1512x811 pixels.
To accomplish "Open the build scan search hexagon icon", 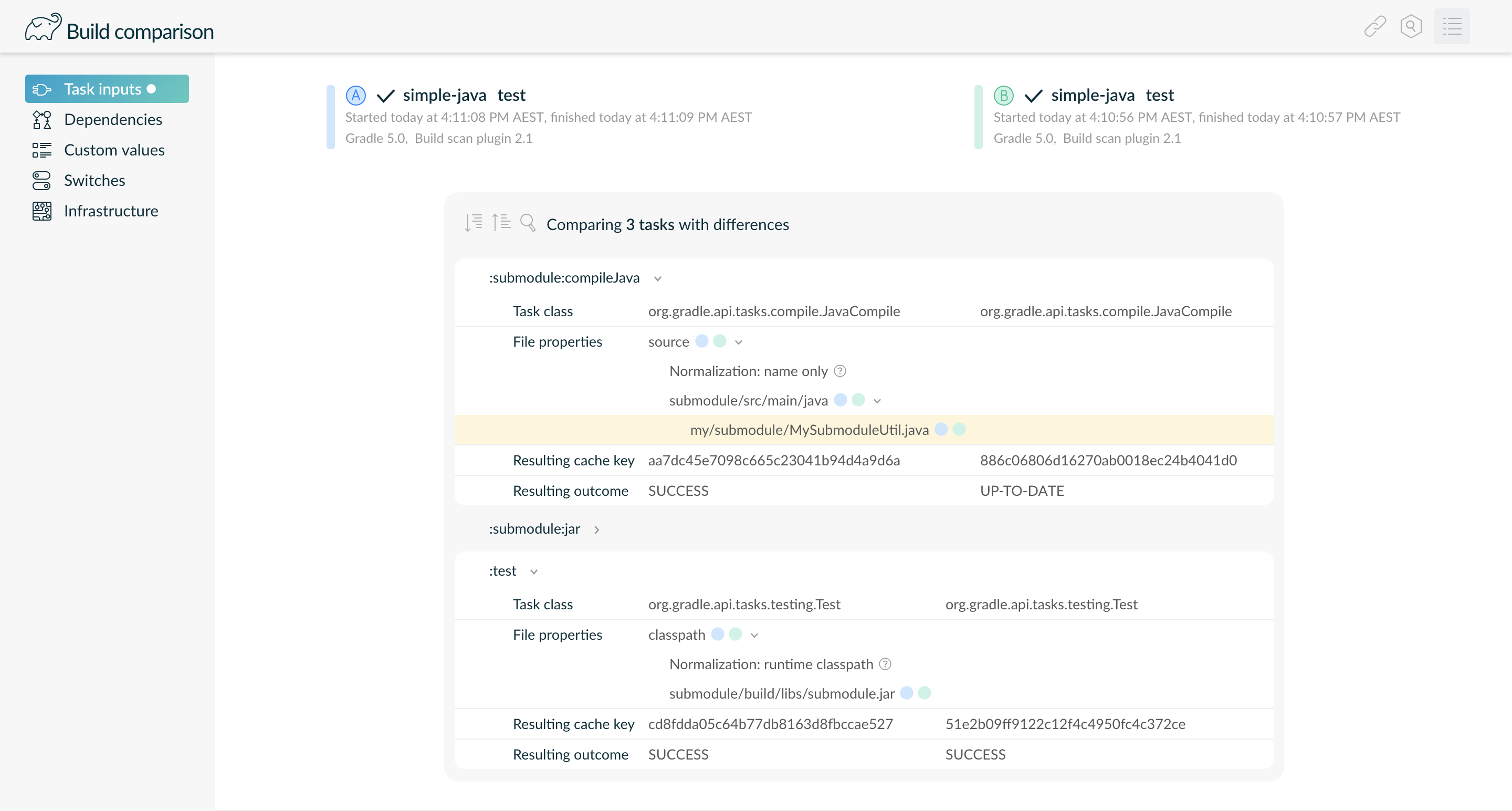I will (1411, 26).
